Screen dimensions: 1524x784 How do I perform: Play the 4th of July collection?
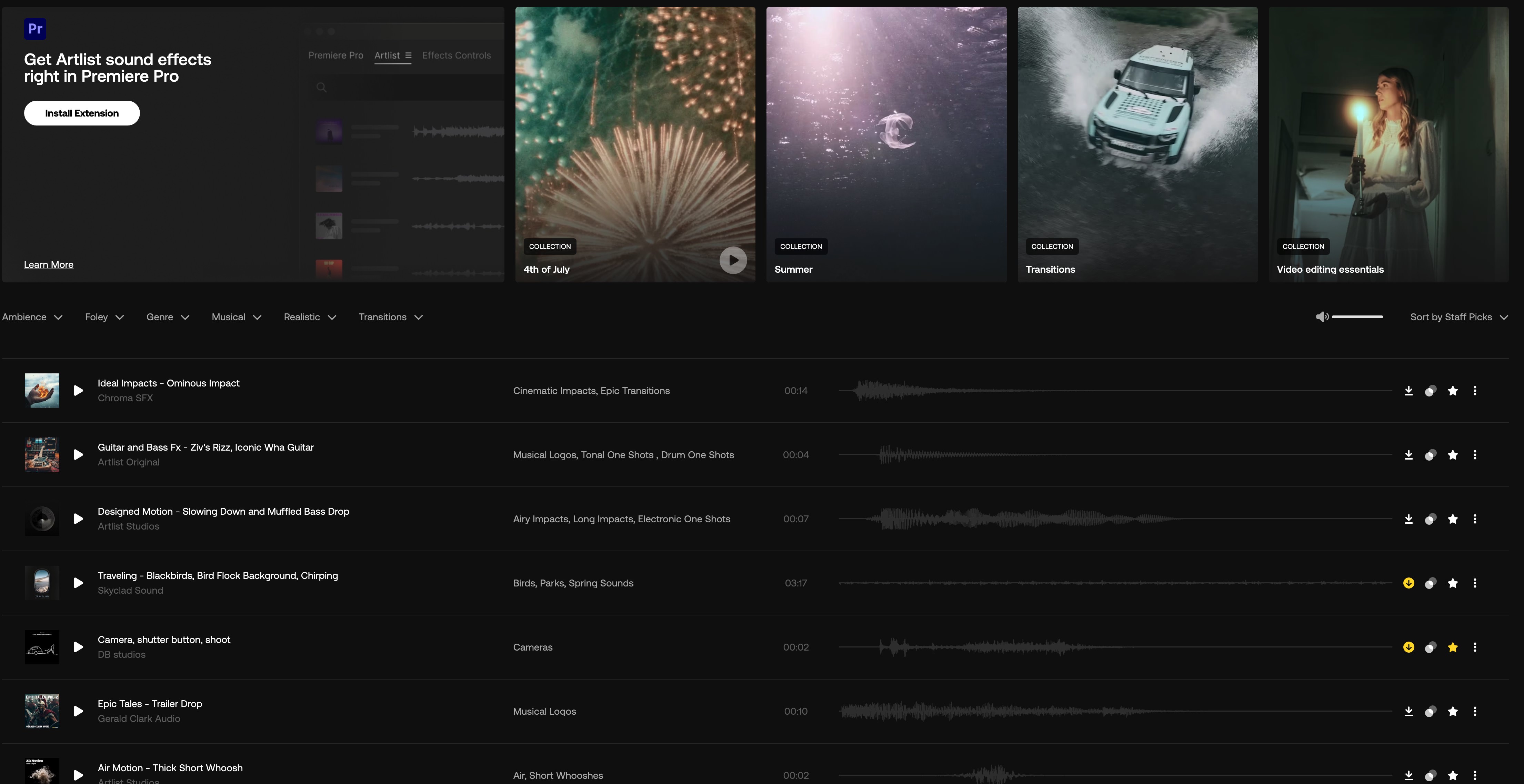point(733,260)
